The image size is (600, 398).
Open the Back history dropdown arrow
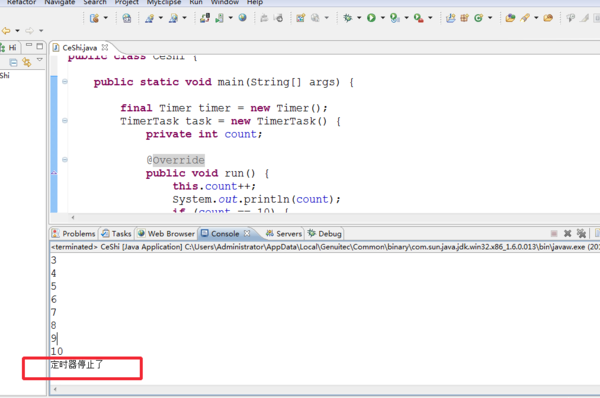17,31
